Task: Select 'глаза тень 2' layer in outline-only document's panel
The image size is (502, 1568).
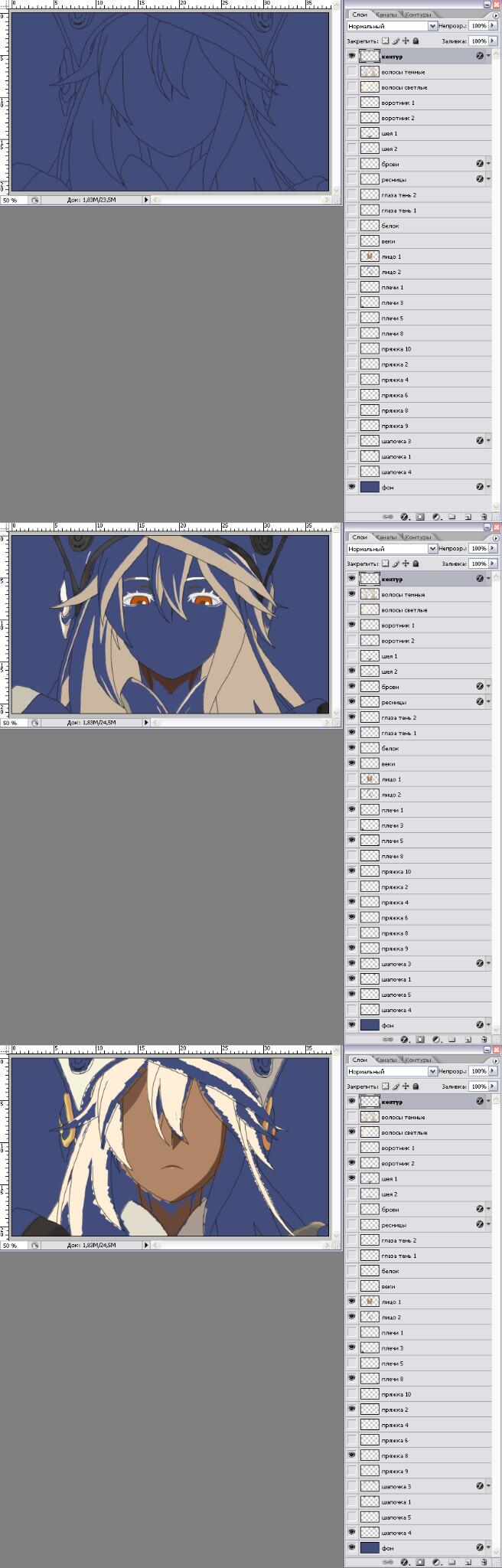Action: coord(419,194)
